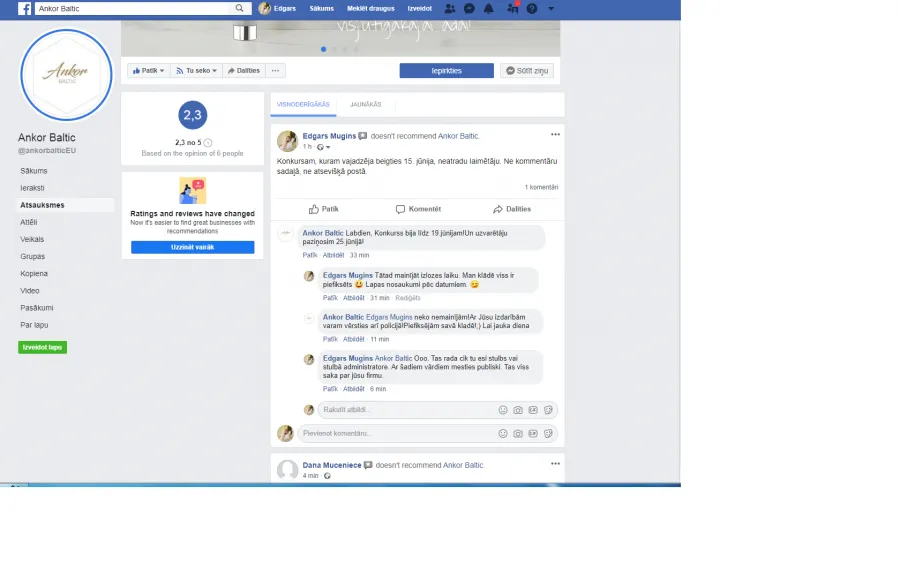Click Rediģēts link on Edgars comment
The image size is (900, 562).
pos(408,298)
